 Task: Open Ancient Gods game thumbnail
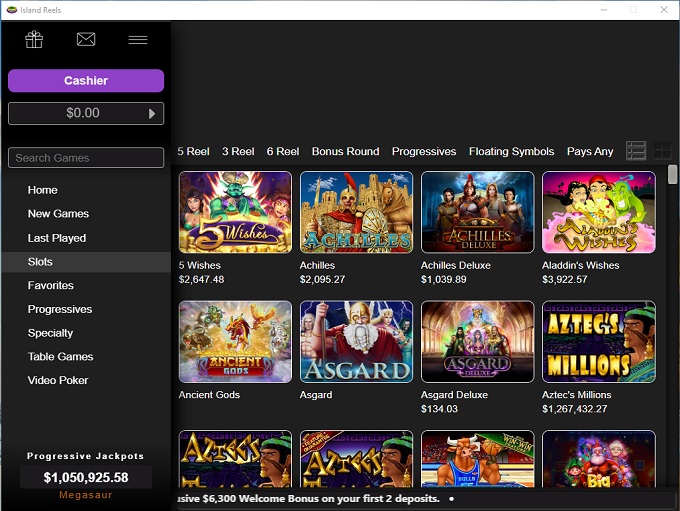[235, 342]
